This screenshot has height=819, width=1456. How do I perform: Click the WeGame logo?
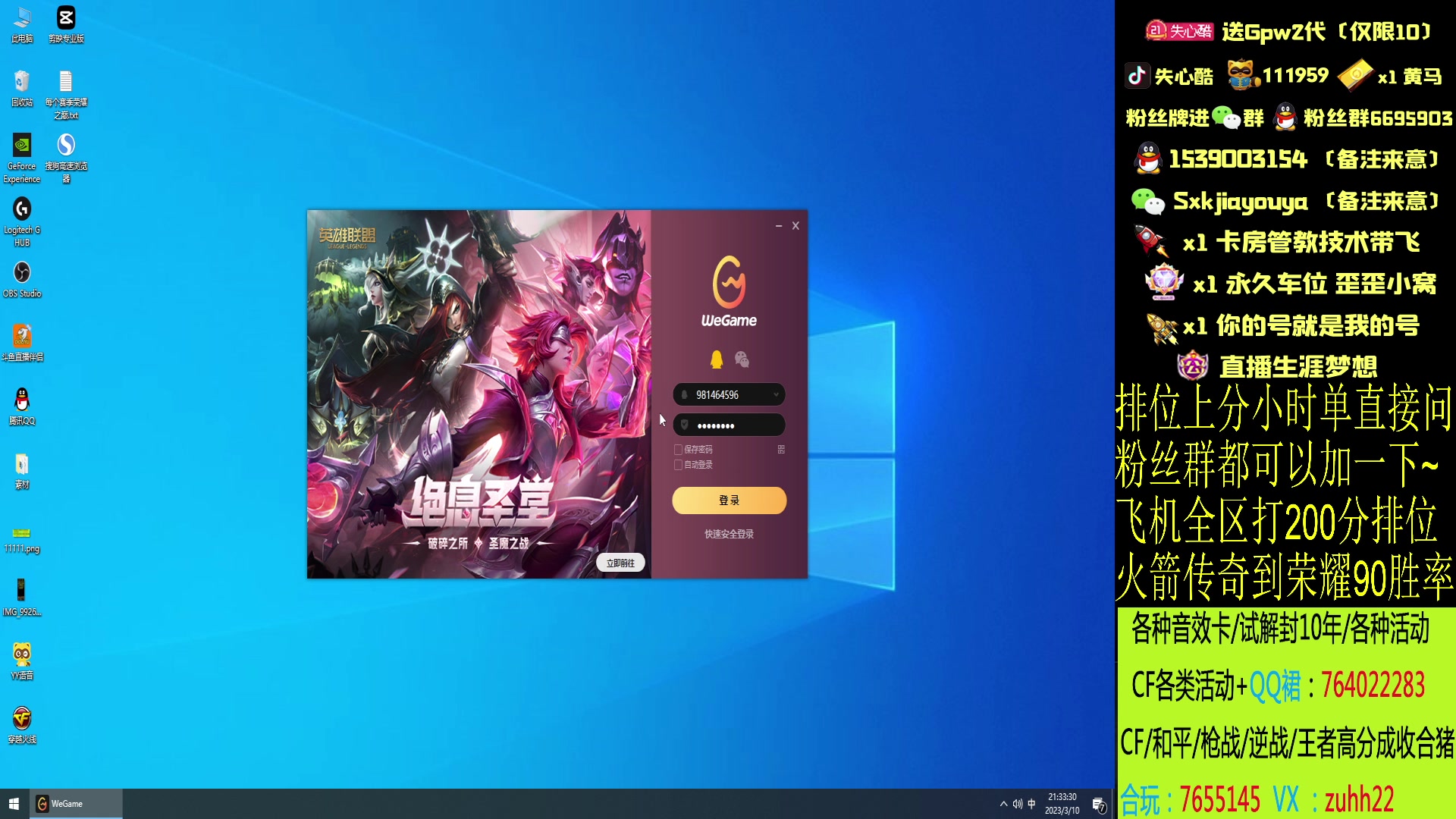729,291
